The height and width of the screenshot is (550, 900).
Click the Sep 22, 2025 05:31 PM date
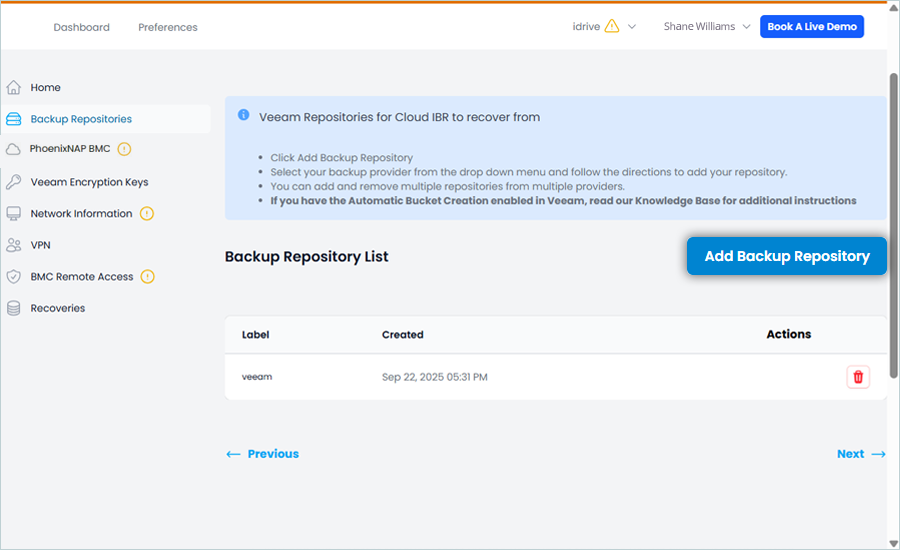(435, 377)
